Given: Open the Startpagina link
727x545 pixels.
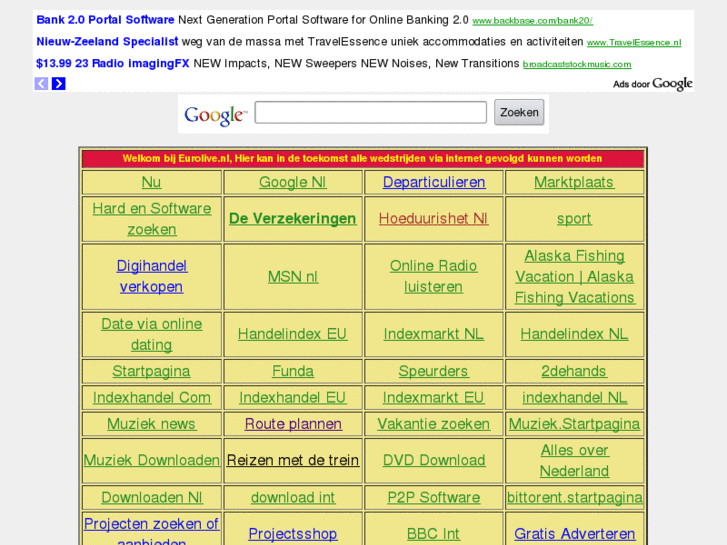Looking at the screenshot, I should pos(151,371).
